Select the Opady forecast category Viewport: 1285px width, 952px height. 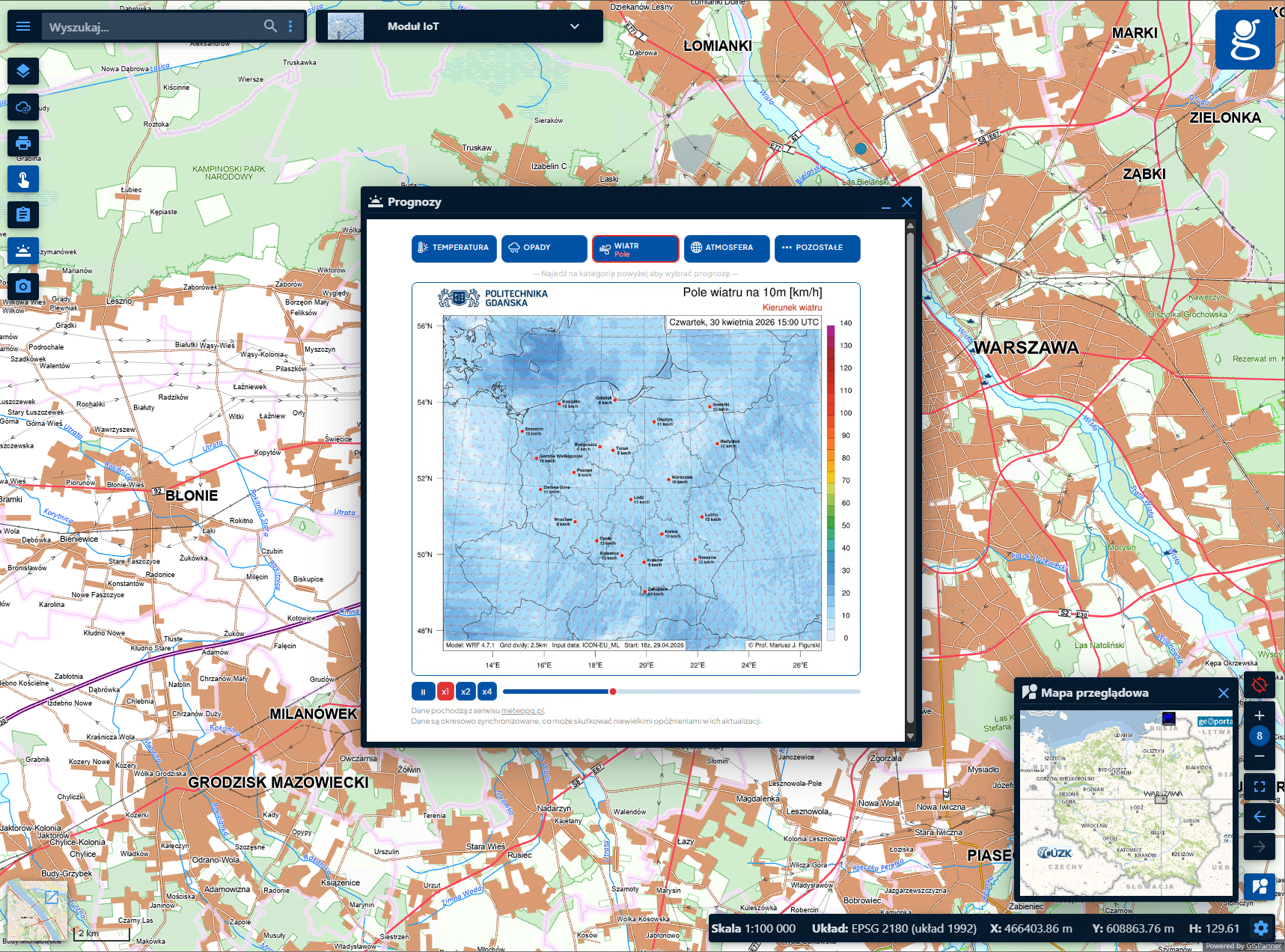pyautogui.click(x=544, y=248)
